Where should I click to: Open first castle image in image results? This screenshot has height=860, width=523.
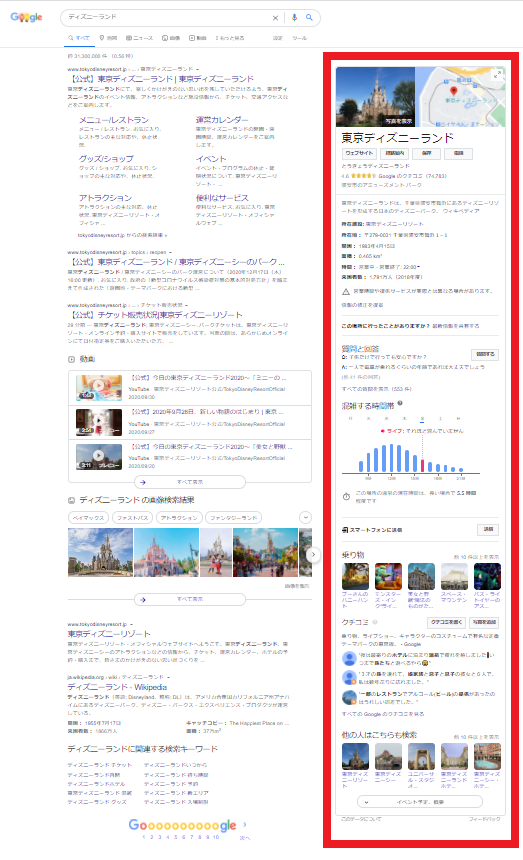100,552
